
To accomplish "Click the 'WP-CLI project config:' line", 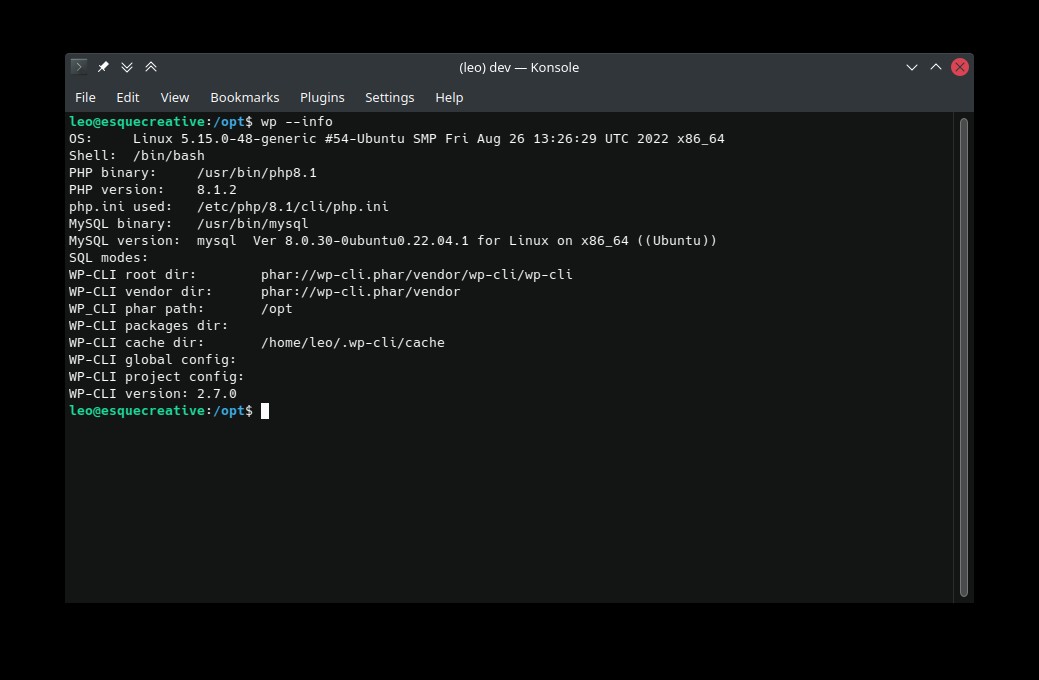I will pos(156,376).
